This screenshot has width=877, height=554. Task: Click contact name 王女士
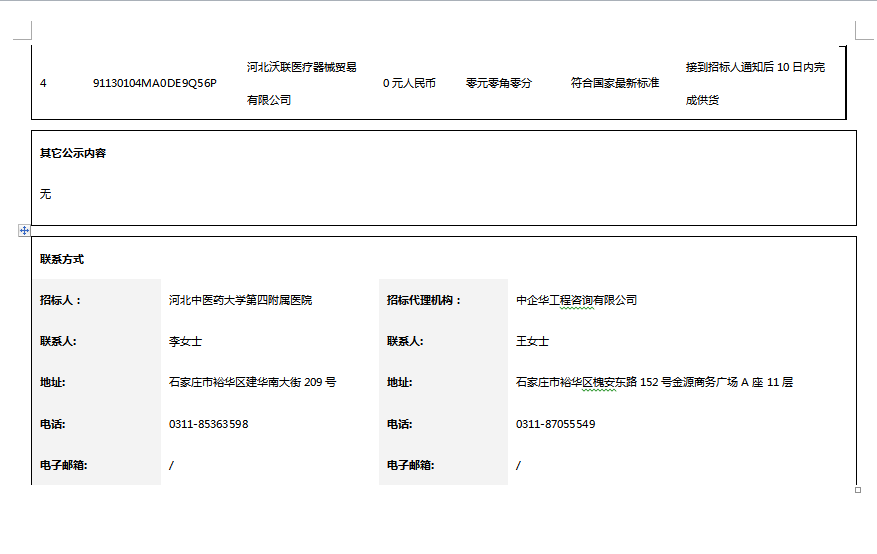(532, 341)
